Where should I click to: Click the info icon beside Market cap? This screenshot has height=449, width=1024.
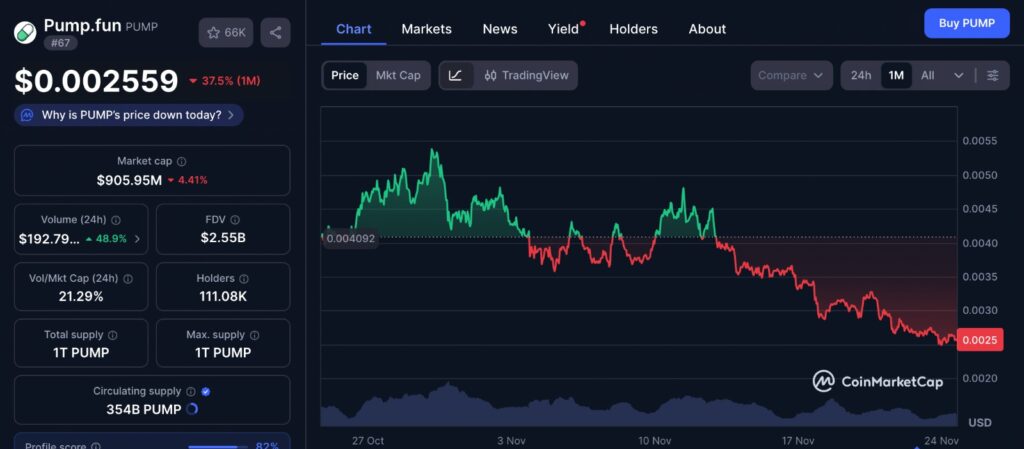(x=182, y=161)
